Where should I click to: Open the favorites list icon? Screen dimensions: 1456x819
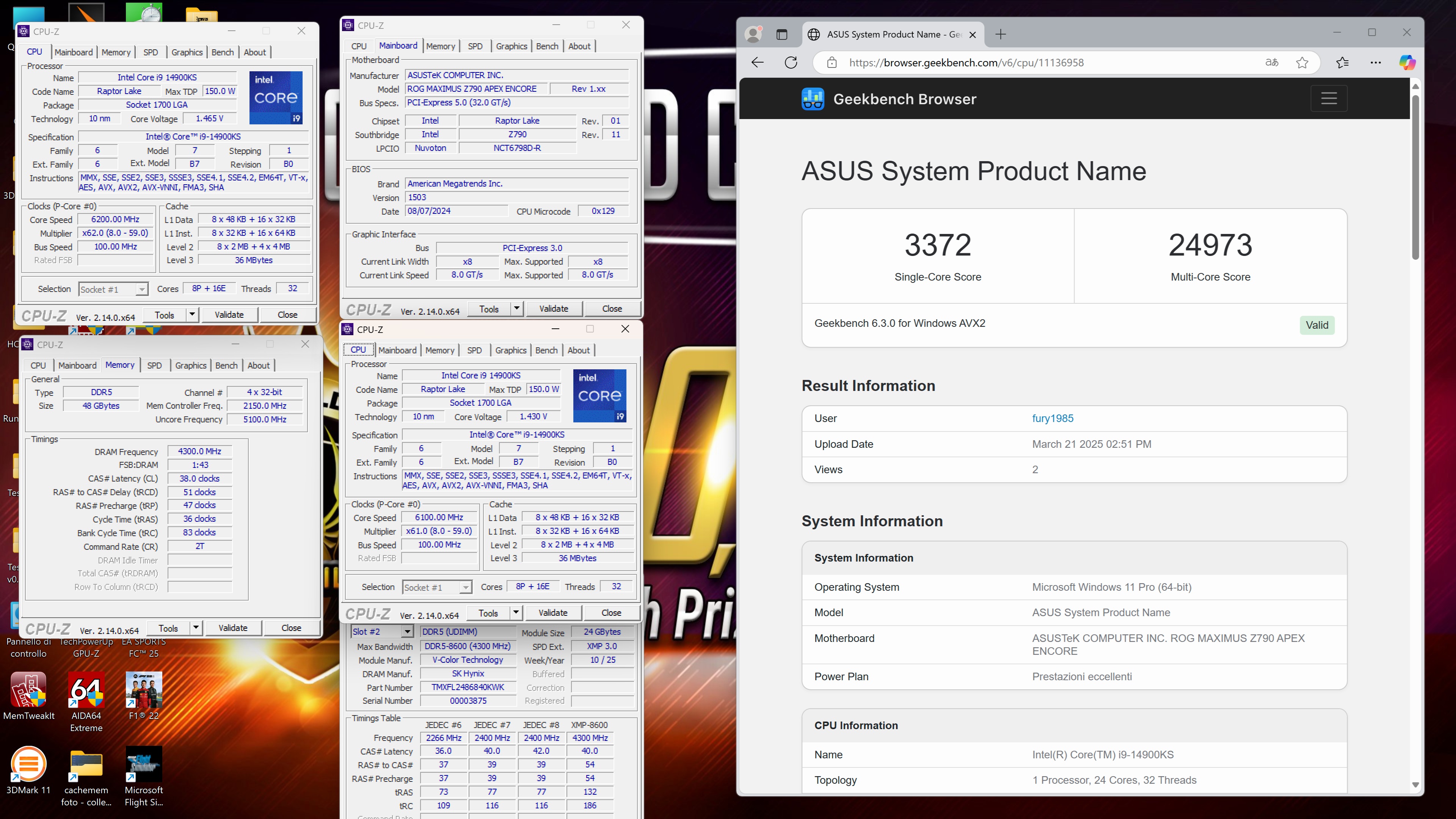(x=1342, y=63)
